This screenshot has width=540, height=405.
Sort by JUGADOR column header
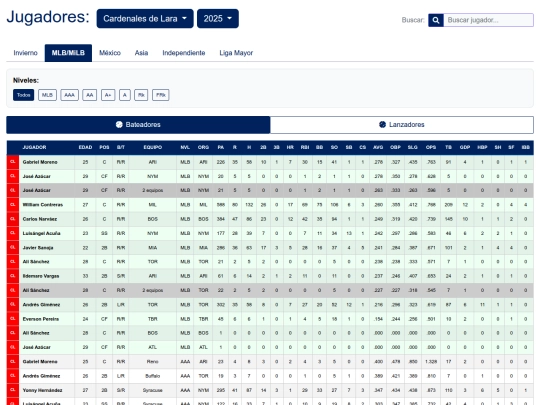point(34,147)
